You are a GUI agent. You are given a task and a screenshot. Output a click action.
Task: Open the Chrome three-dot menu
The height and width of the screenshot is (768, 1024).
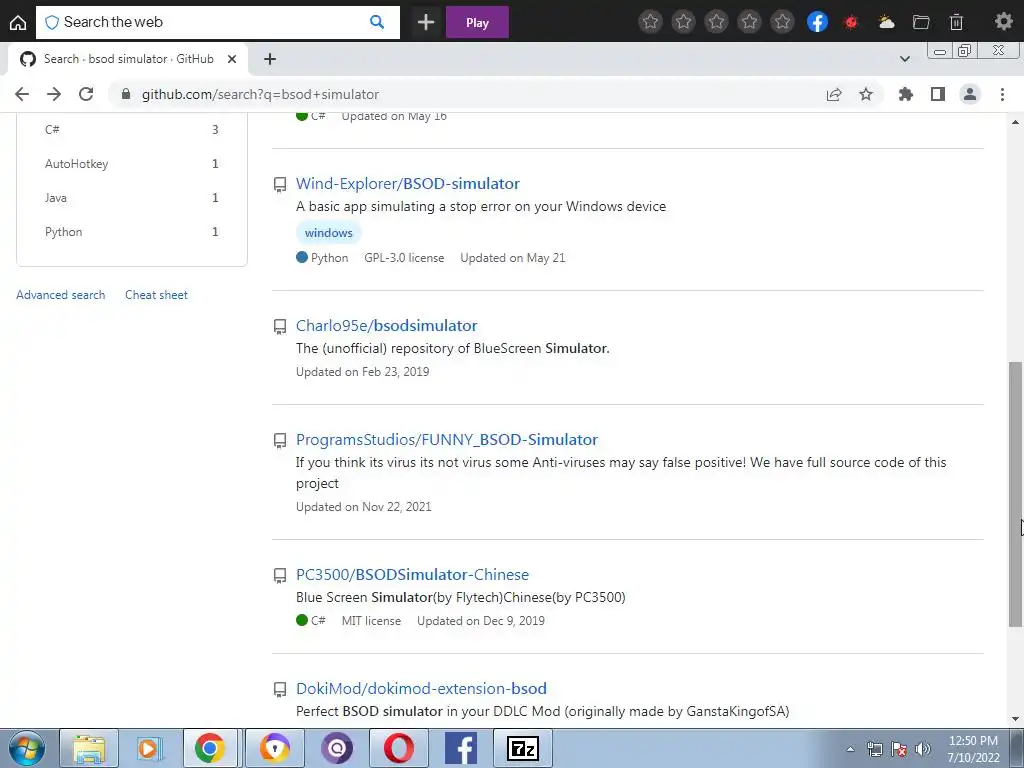1002,94
